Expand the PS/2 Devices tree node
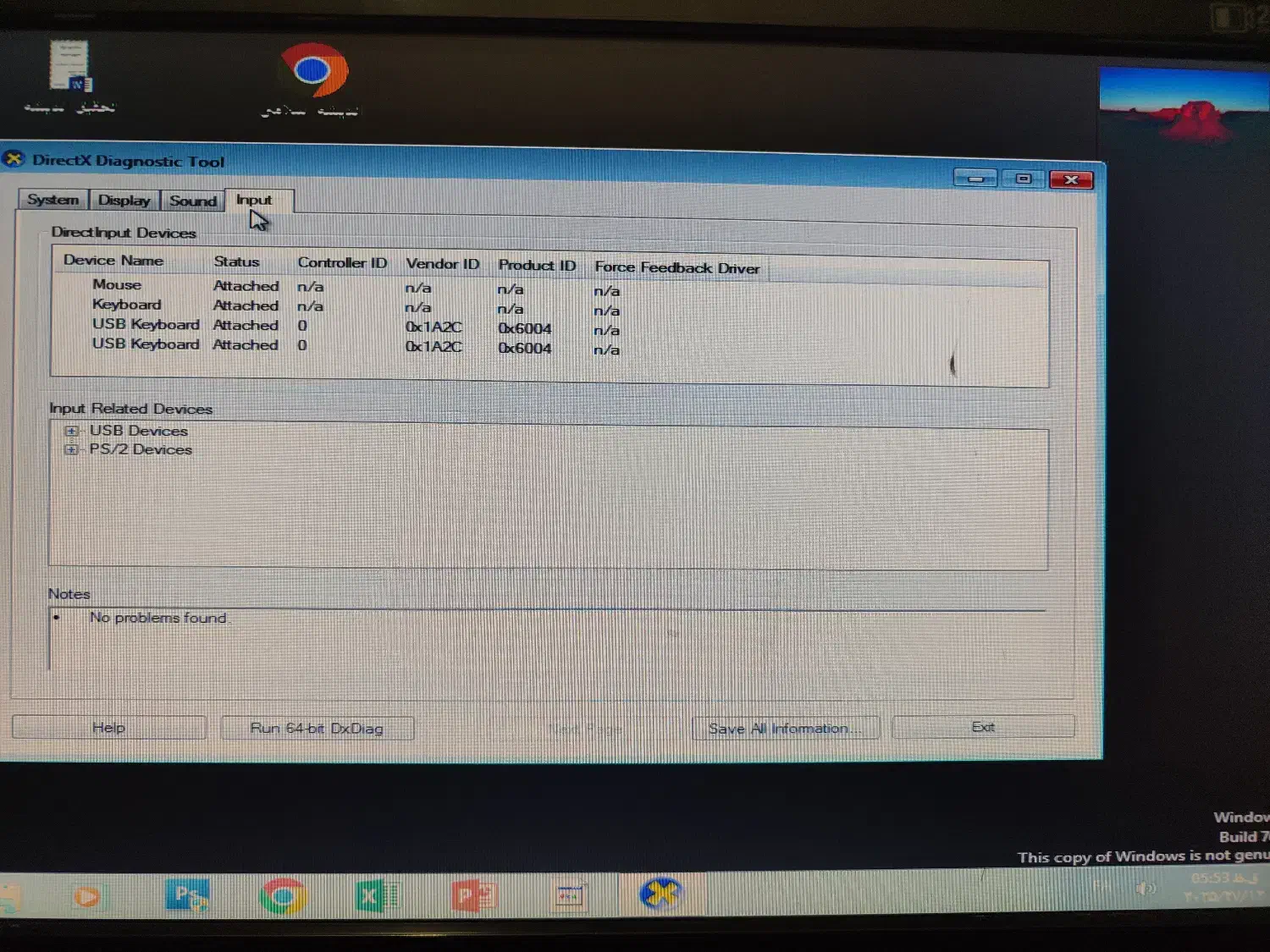Viewport: 1270px width, 952px height. coord(72,449)
